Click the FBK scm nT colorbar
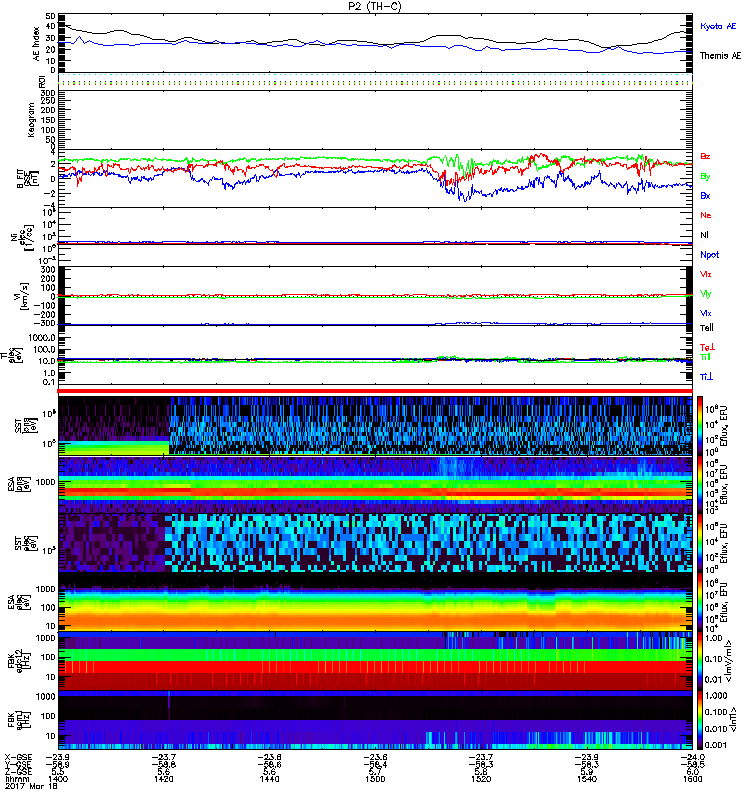This screenshot has width=750, height=800. tap(700, 720)
